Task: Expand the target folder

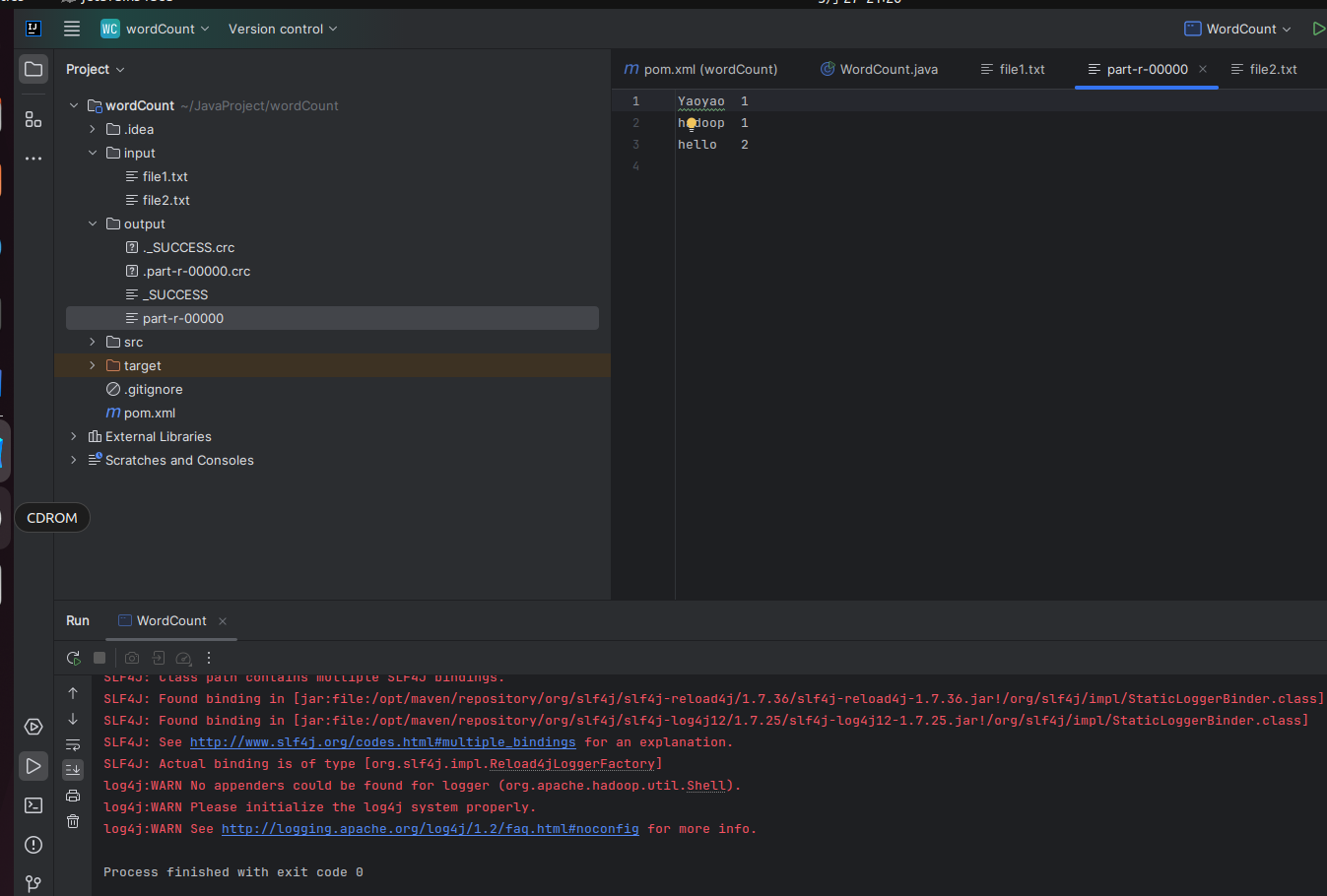Action: coord(93,365)
